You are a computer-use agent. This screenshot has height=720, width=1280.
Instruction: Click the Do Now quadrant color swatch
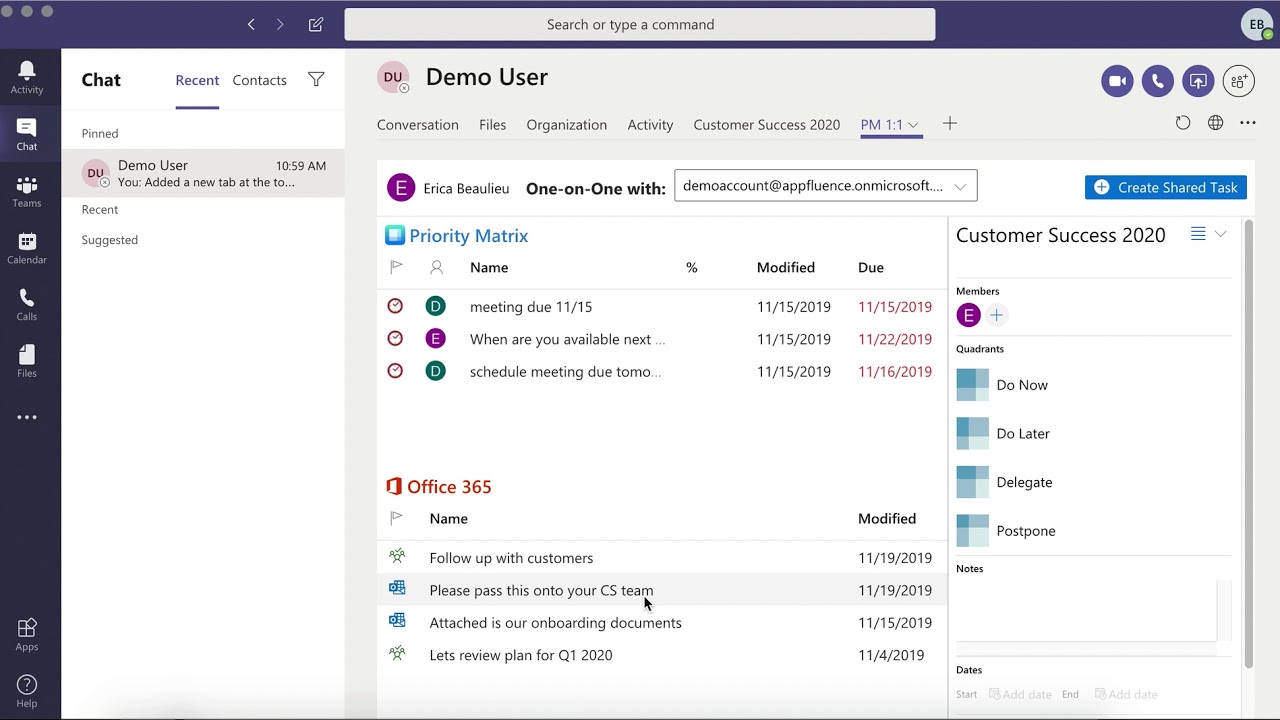972,385
